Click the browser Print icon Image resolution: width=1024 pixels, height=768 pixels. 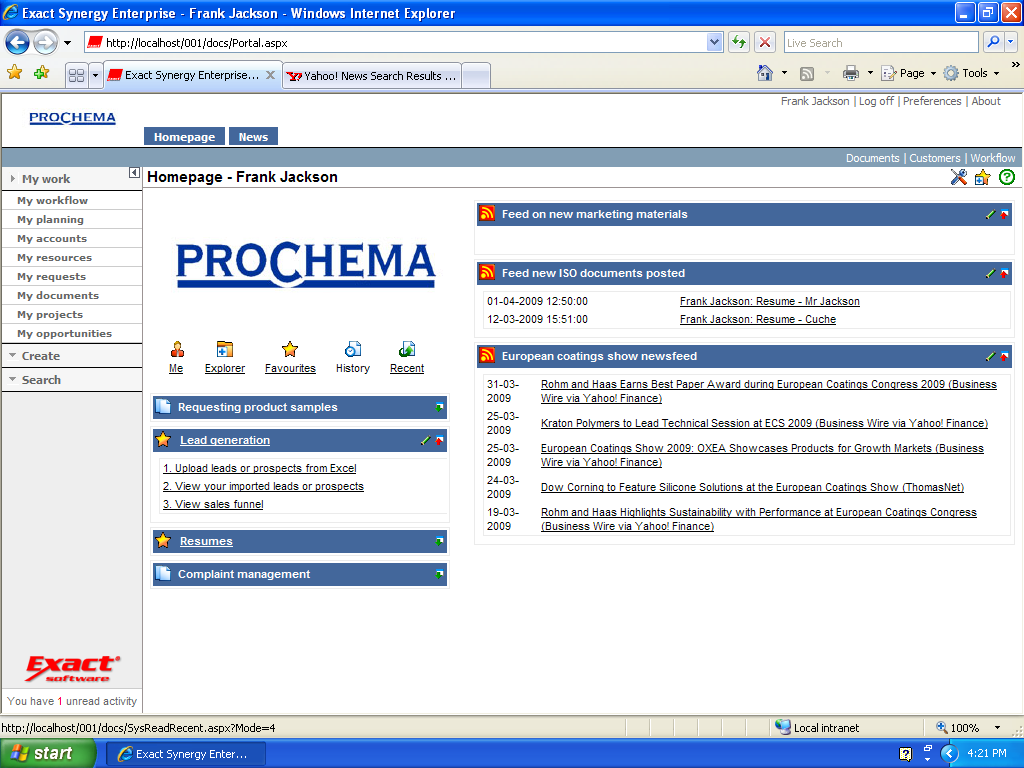click(850, 73)
